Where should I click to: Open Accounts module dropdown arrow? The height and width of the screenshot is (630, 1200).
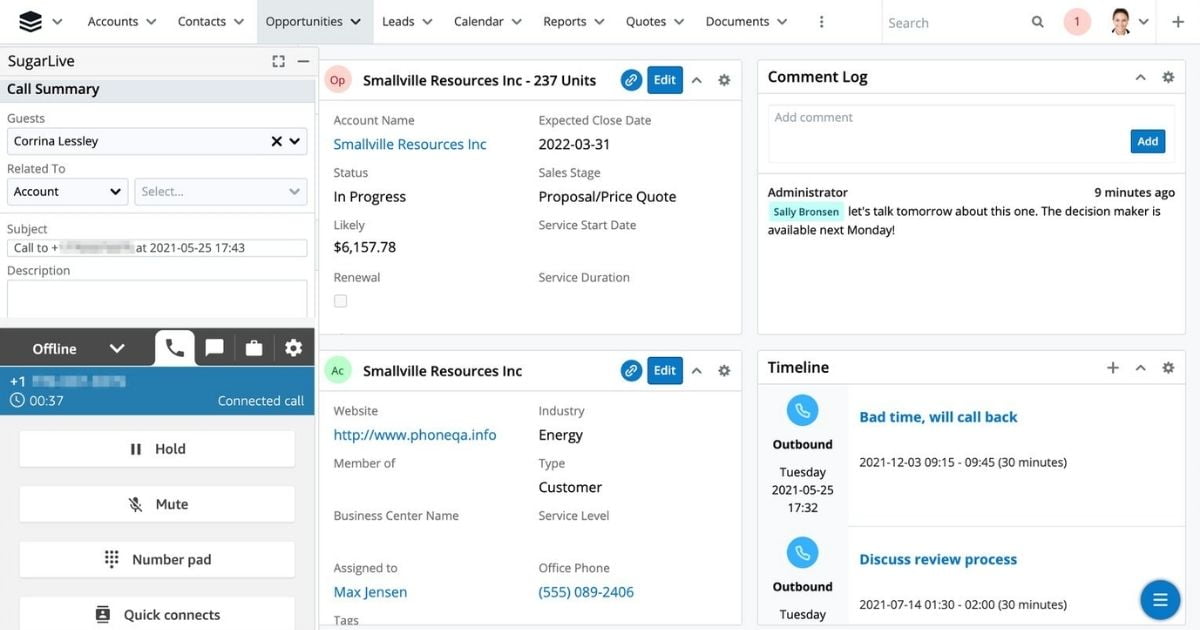(x=151, y=22)
